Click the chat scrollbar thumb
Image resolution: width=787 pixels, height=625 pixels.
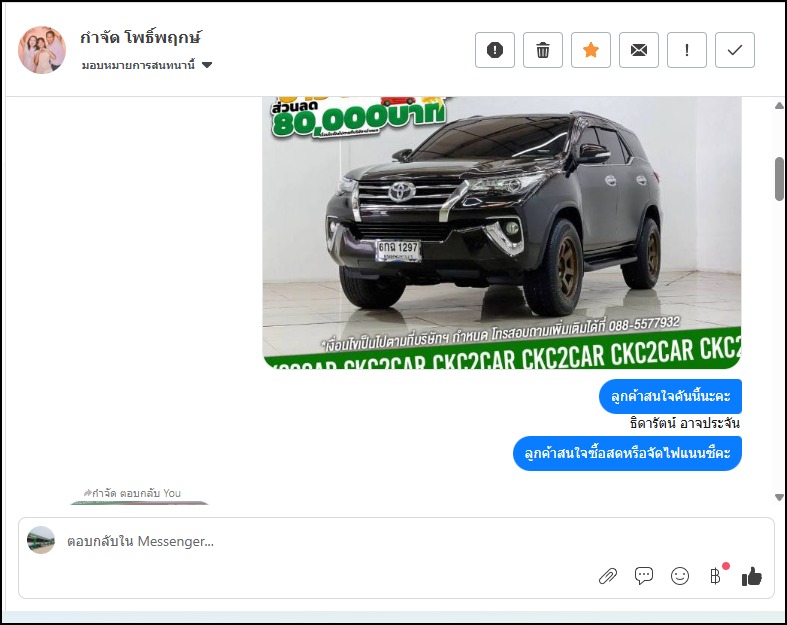pyautogui.click(x=779, y=179)
